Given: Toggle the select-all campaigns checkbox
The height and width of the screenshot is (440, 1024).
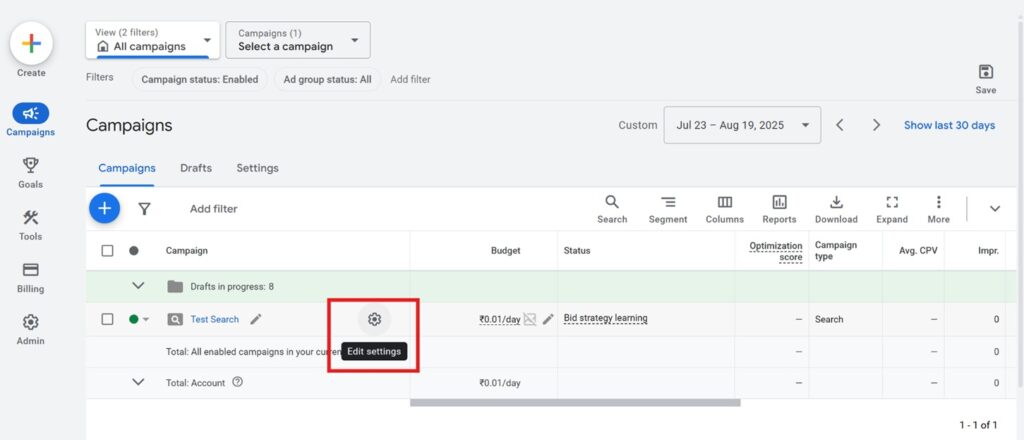Looking at the screenshot, I should 107,251.
